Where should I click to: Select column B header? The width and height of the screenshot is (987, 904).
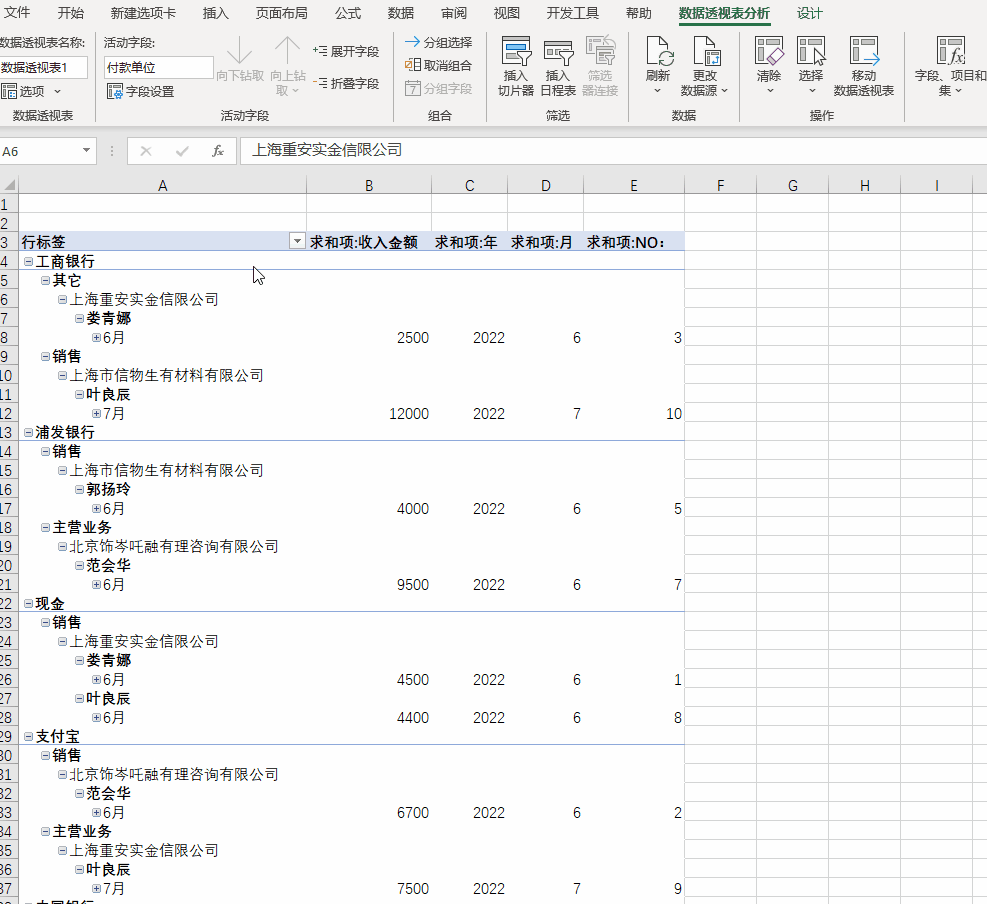369,185
